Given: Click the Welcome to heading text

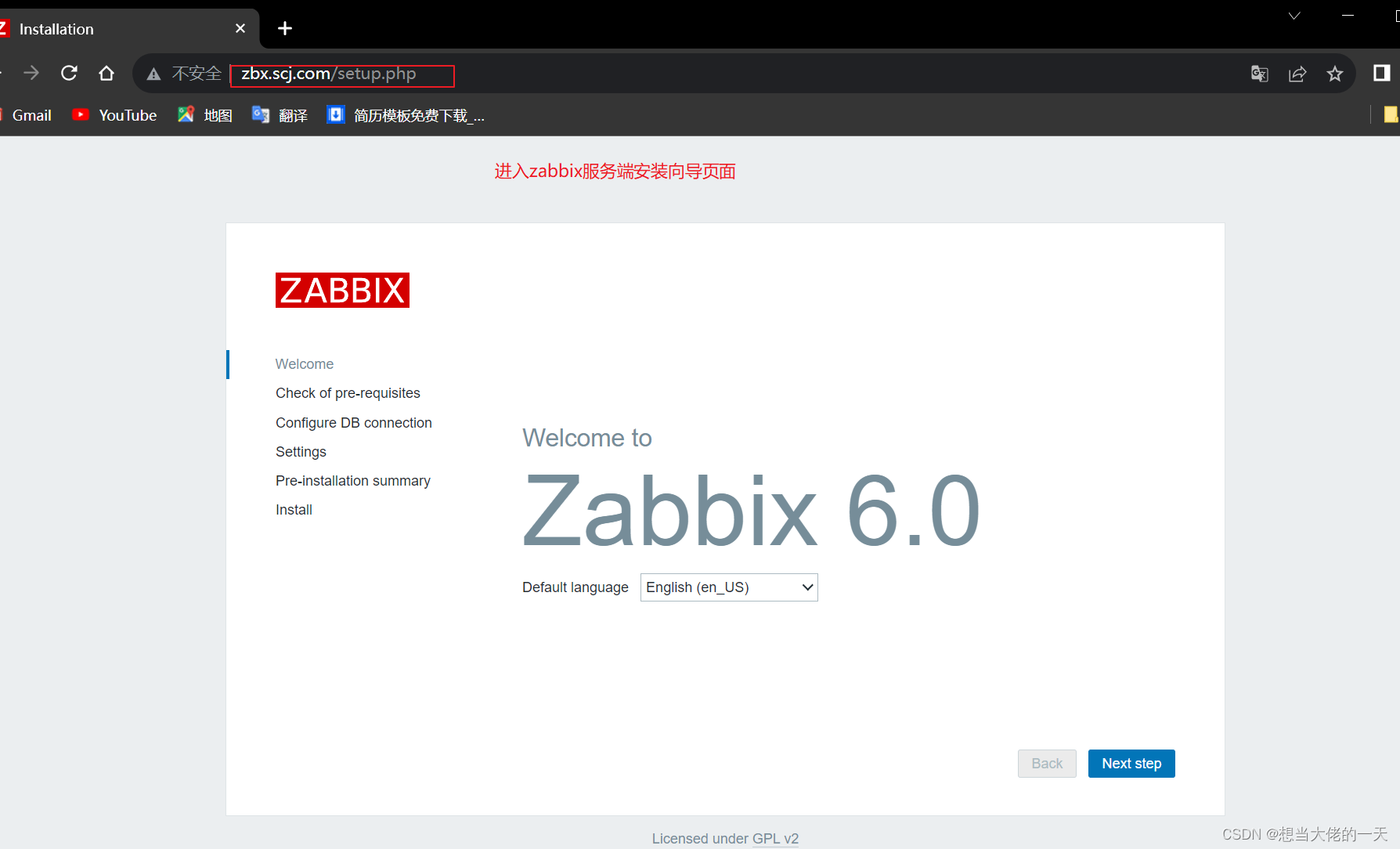Looking at the screenshot, I should click(x=587, y=438).
